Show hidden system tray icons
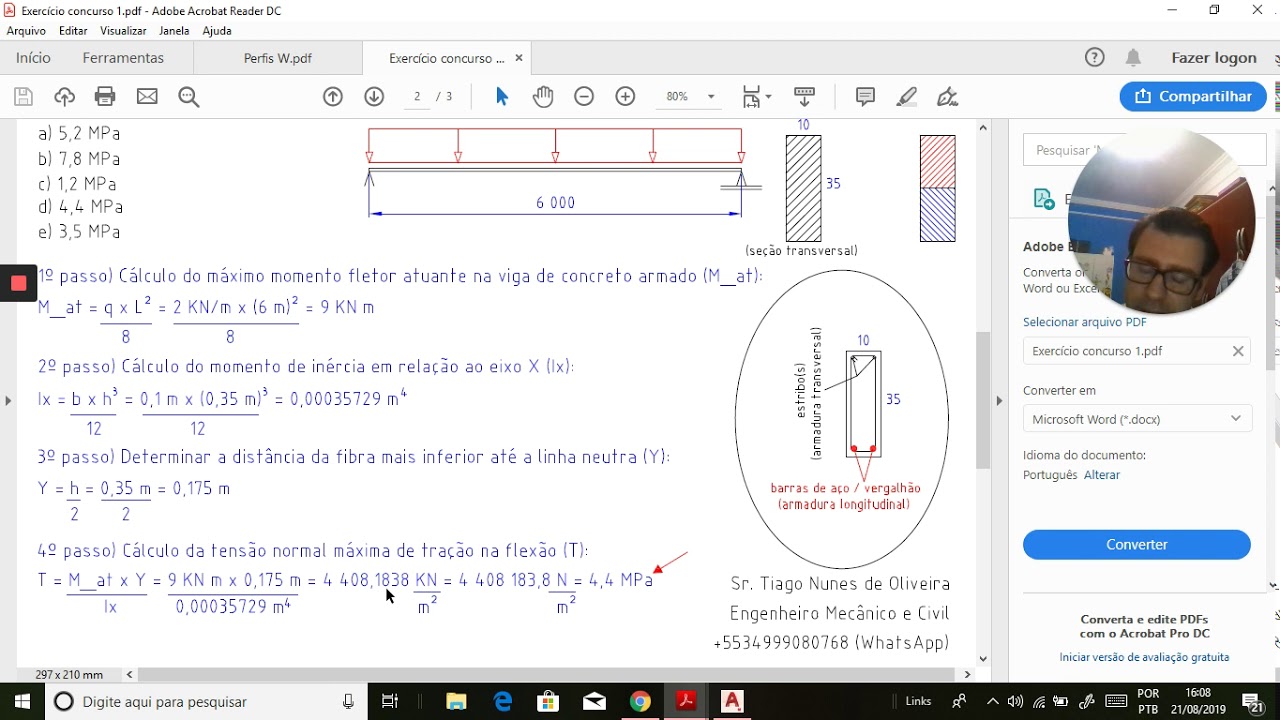This screenshot has width=1280, height=720. 992,702
